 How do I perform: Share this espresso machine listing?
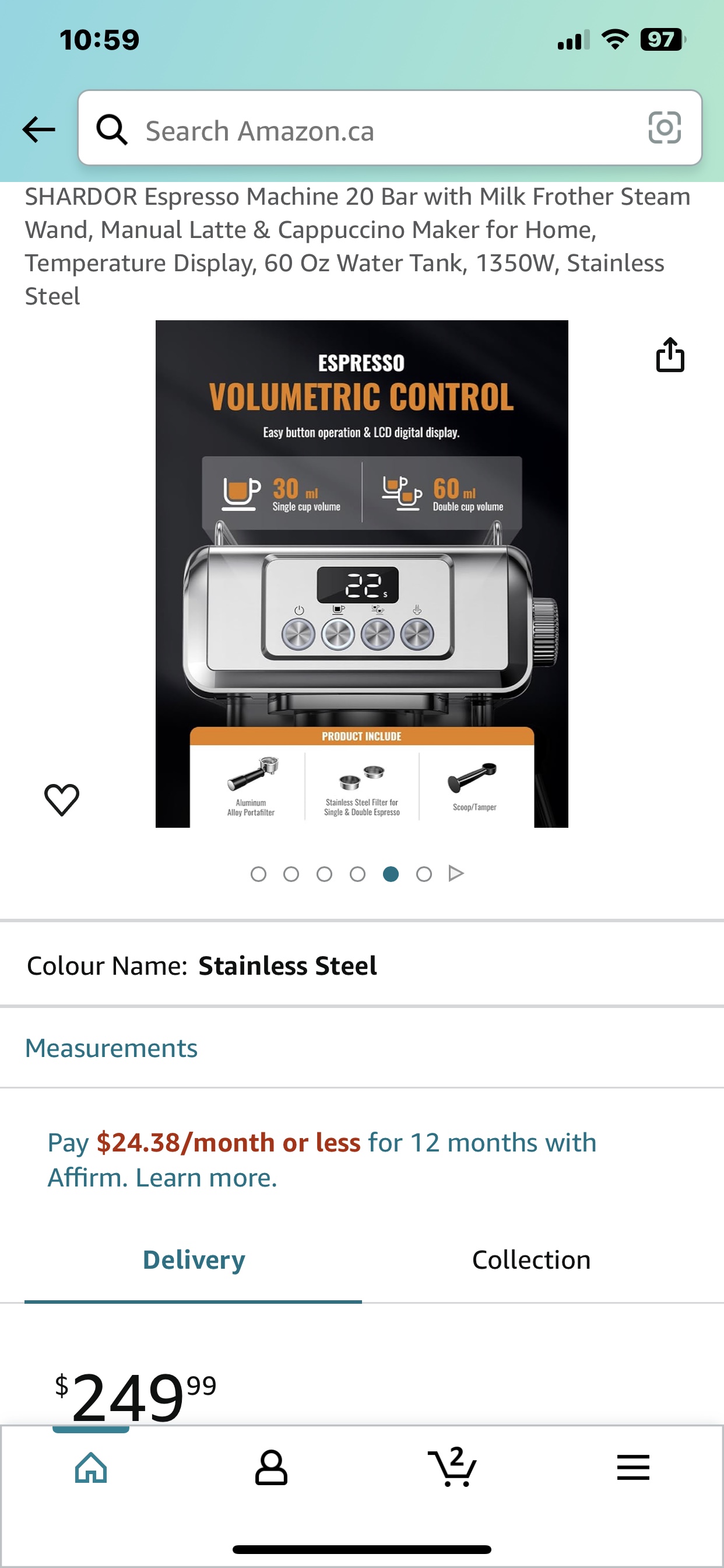coord(671,356)
